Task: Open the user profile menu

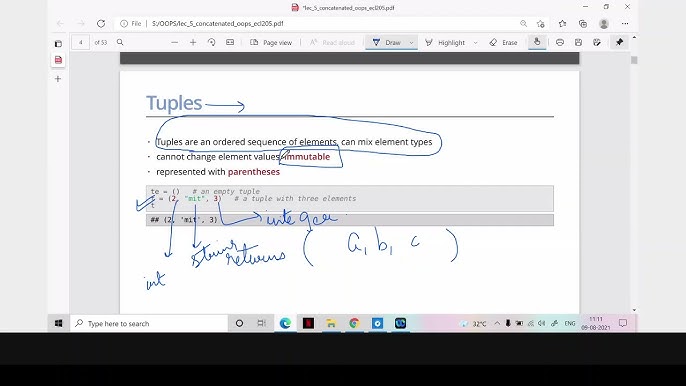Action: (604, 24)
